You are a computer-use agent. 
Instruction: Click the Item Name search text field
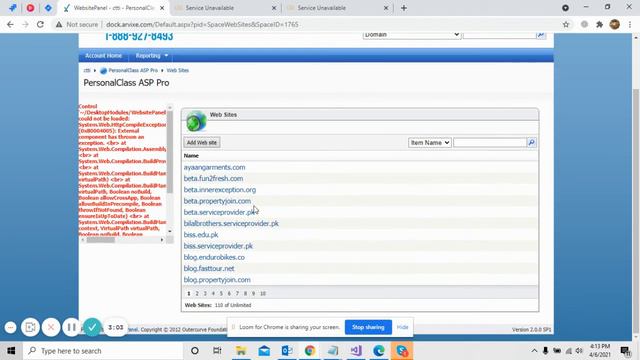490,142
